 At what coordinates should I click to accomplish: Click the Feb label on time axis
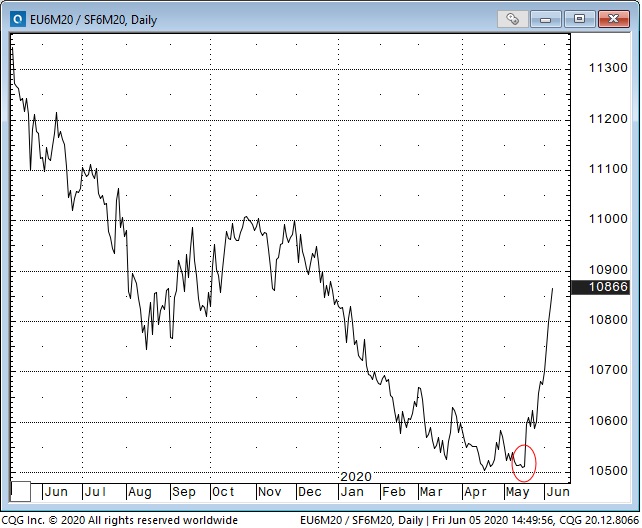coord(394,492)
